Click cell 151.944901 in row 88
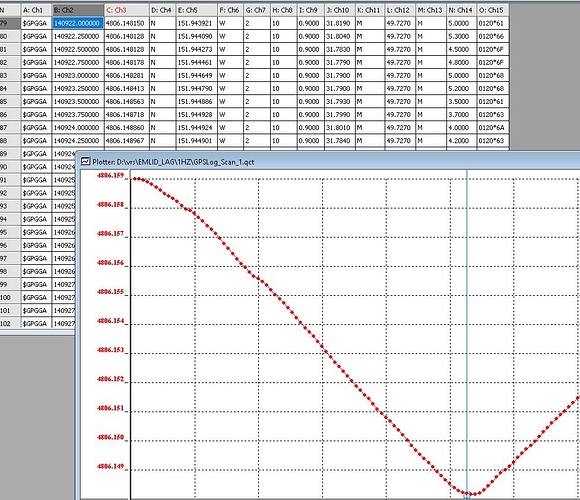This screenshot has height=500, width=580. [x=196, y=141]
